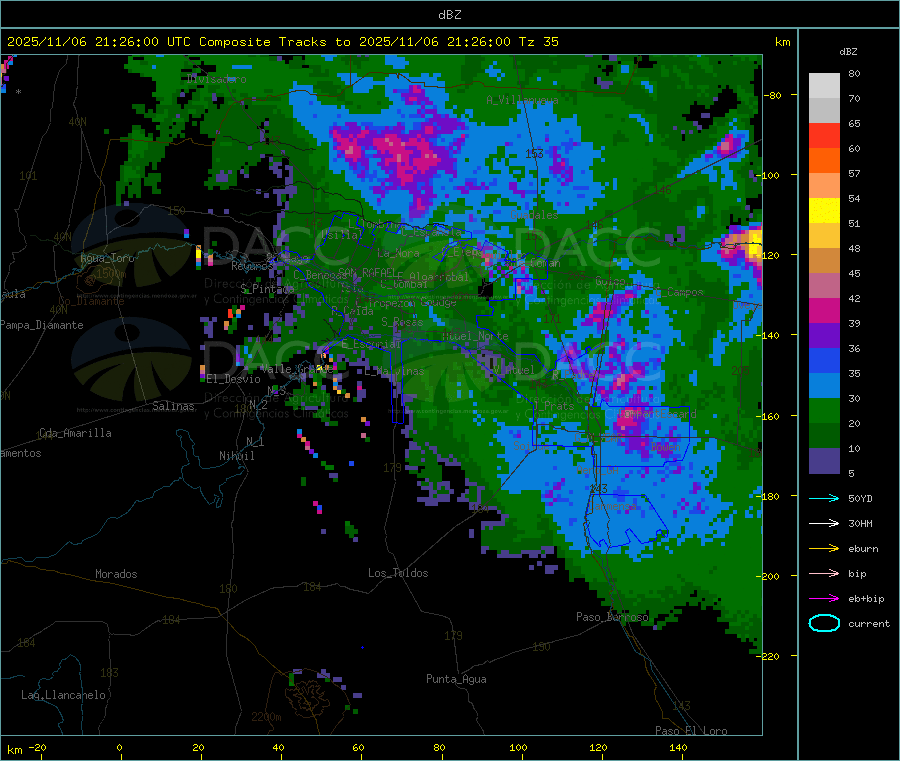Click the '-80' tick on right axis
Image resolution: width=900 pixels, height=761 pixels.
coord(772,95)
